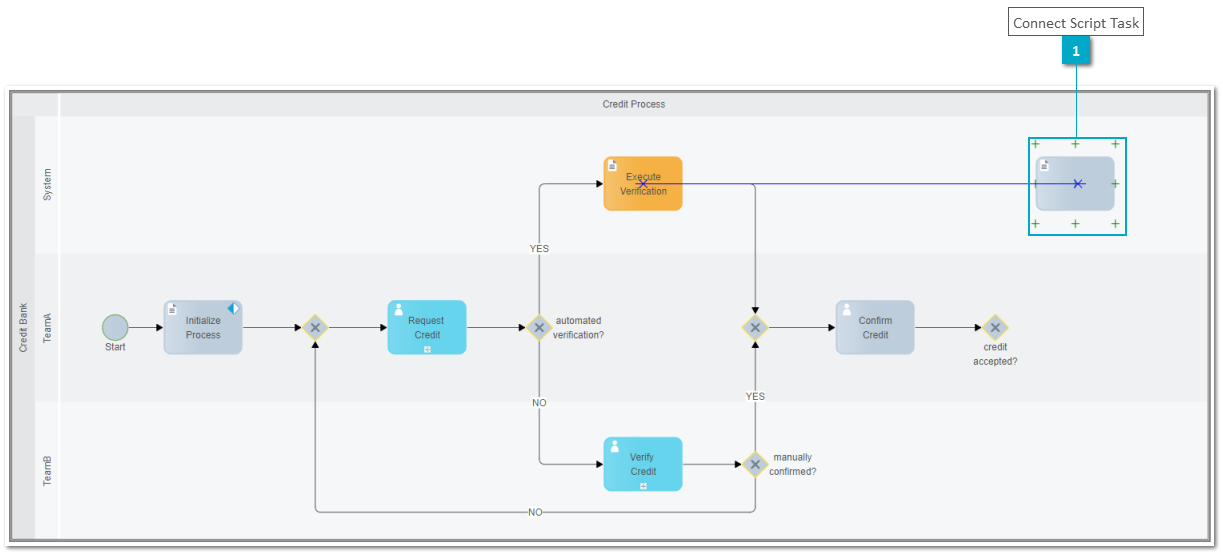The image size is (1223, 555).
Task: Select the Start event circle
Action: point(115,327)
